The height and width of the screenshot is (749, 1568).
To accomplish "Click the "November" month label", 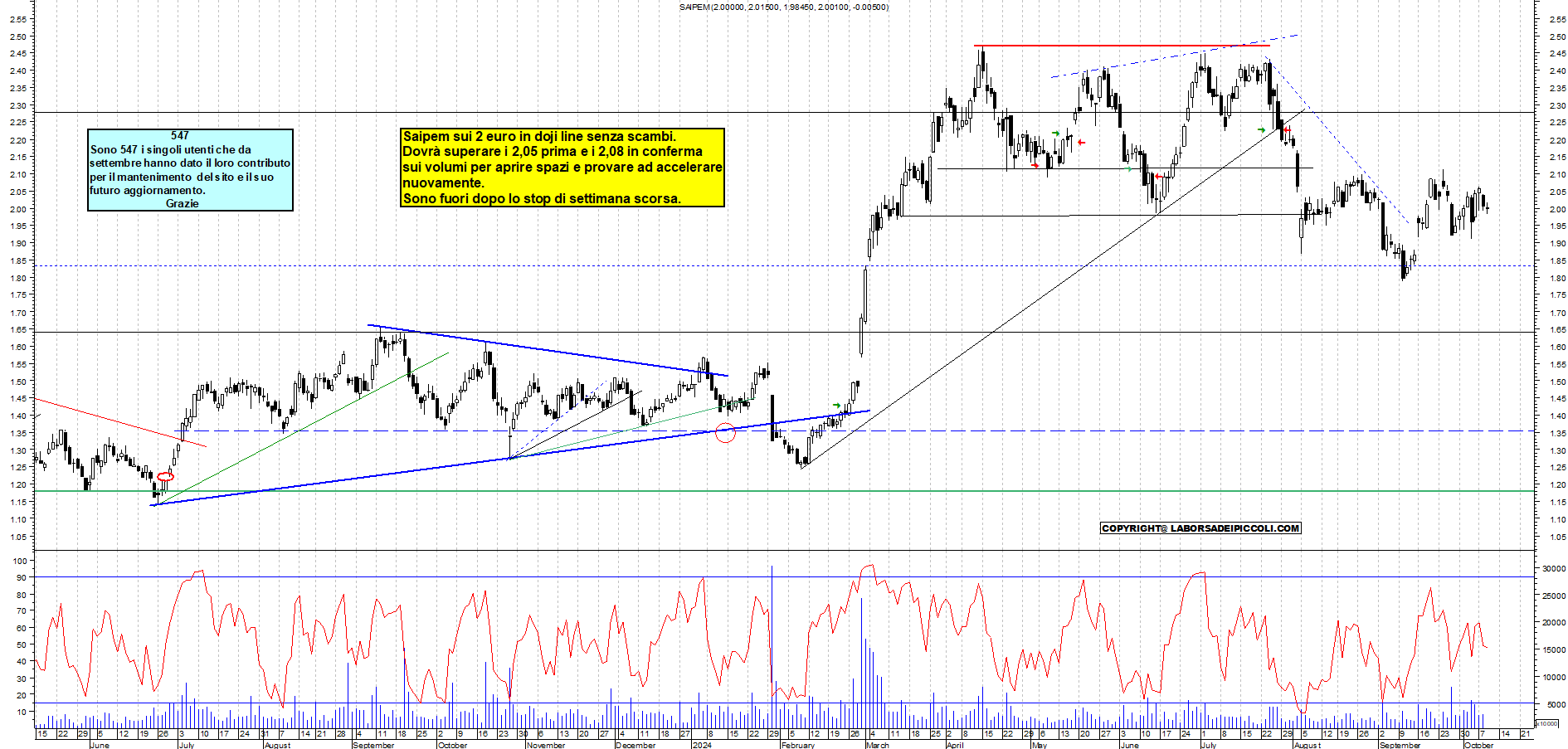I will [546, 745].
